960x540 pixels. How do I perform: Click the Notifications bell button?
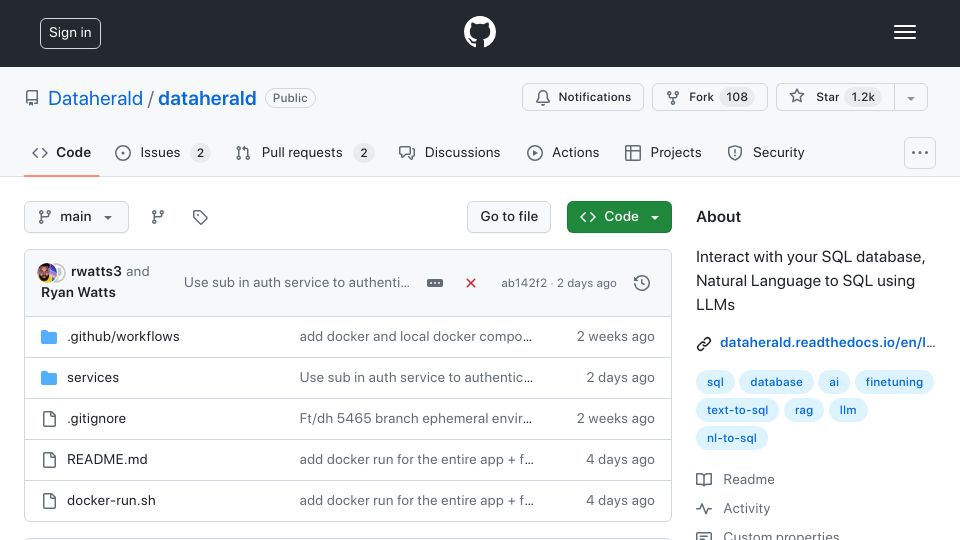tap(582, 97)
